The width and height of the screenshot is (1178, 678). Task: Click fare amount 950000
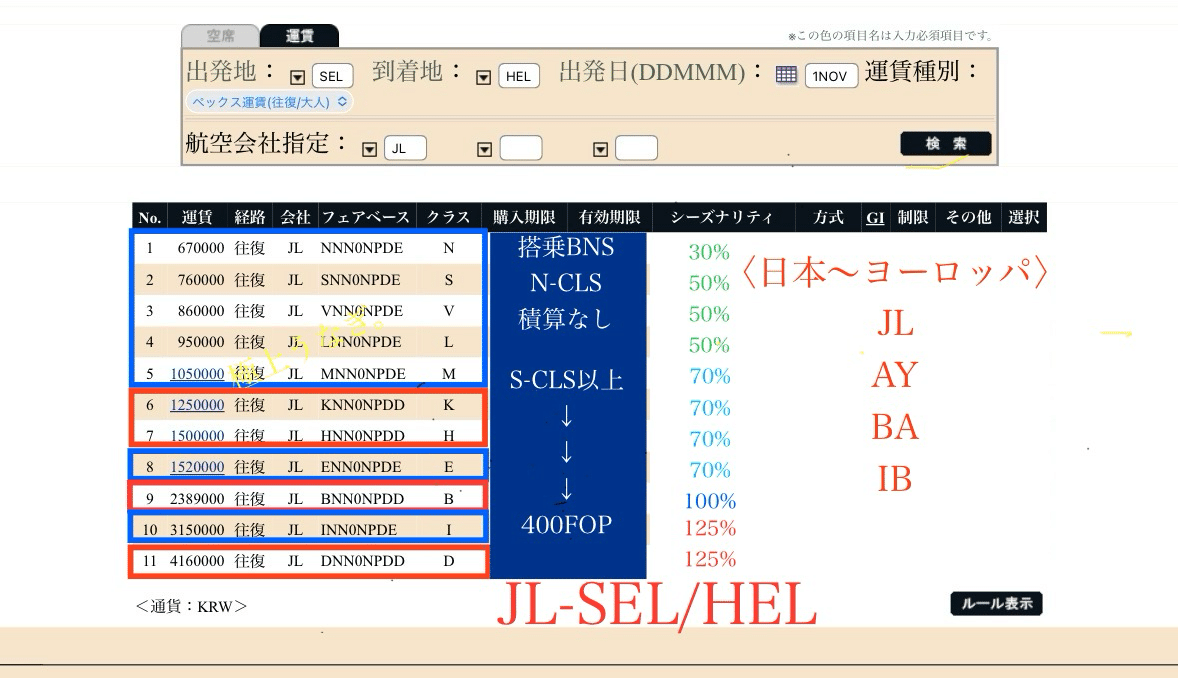click(201, 342)
